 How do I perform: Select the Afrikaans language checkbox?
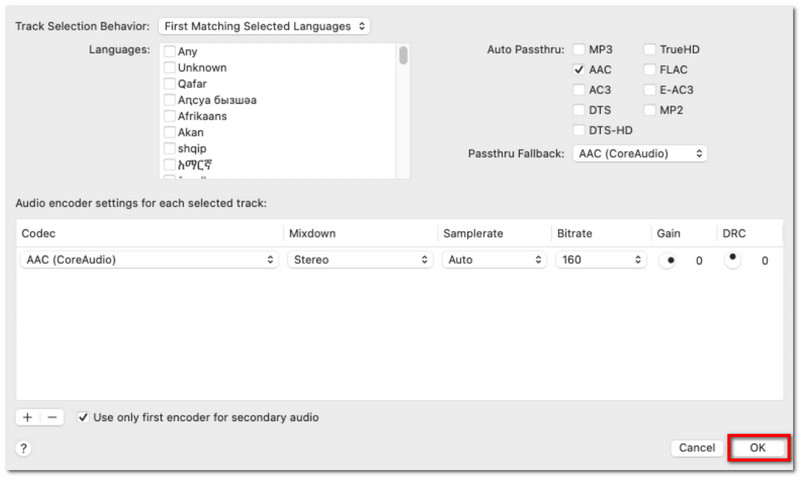click(x=170, y=116)
